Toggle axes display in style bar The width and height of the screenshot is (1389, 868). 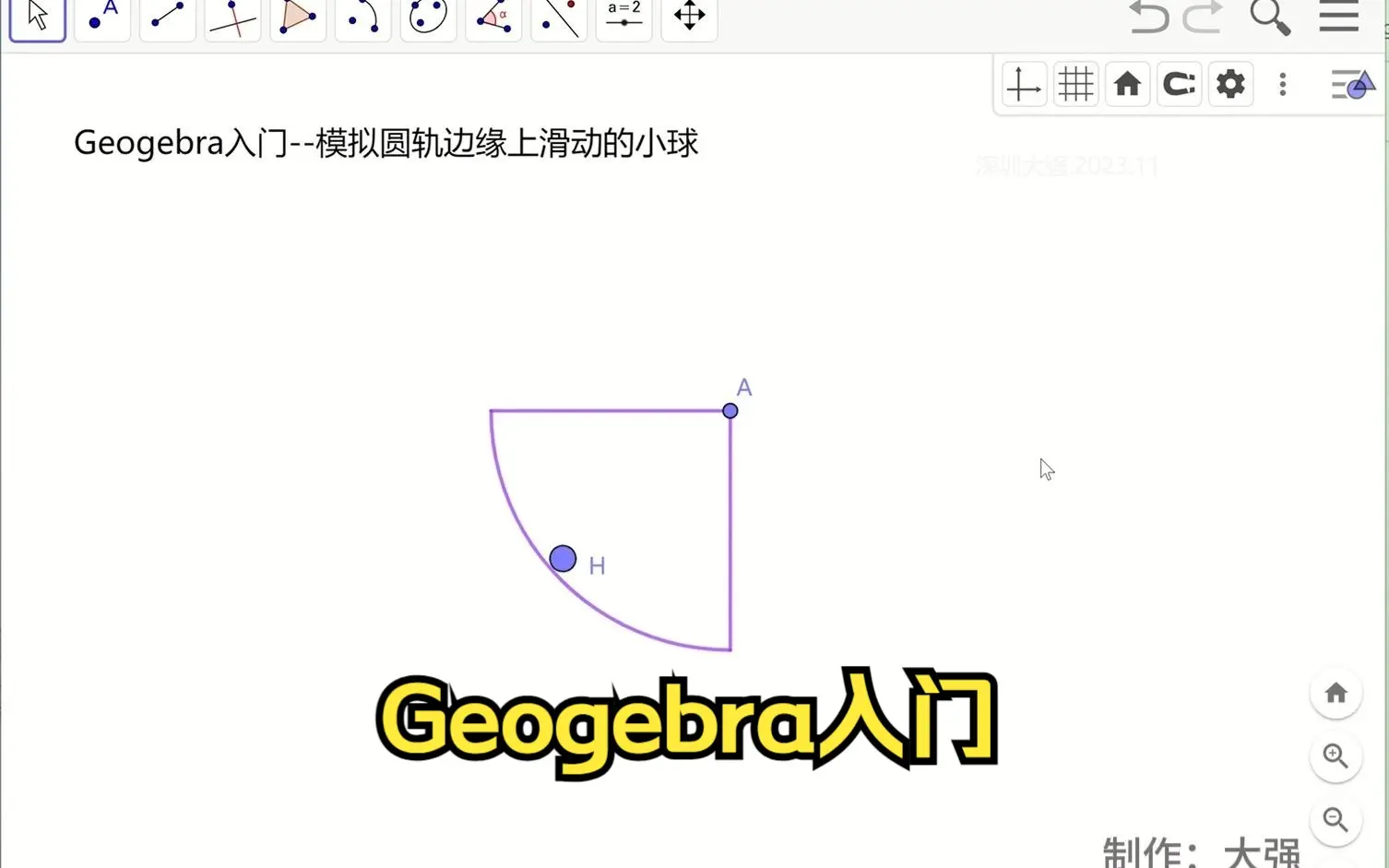point(1024,85)
